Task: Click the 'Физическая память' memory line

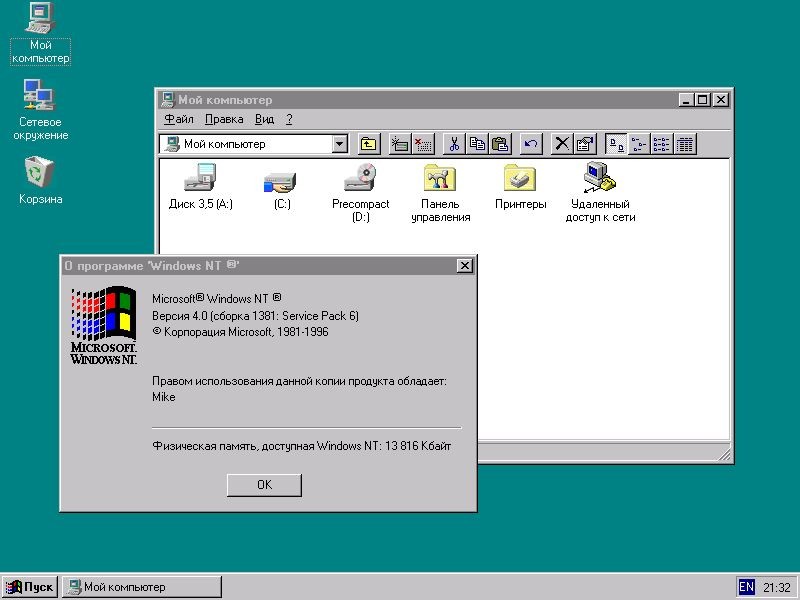Action: [x=302, y=446]
